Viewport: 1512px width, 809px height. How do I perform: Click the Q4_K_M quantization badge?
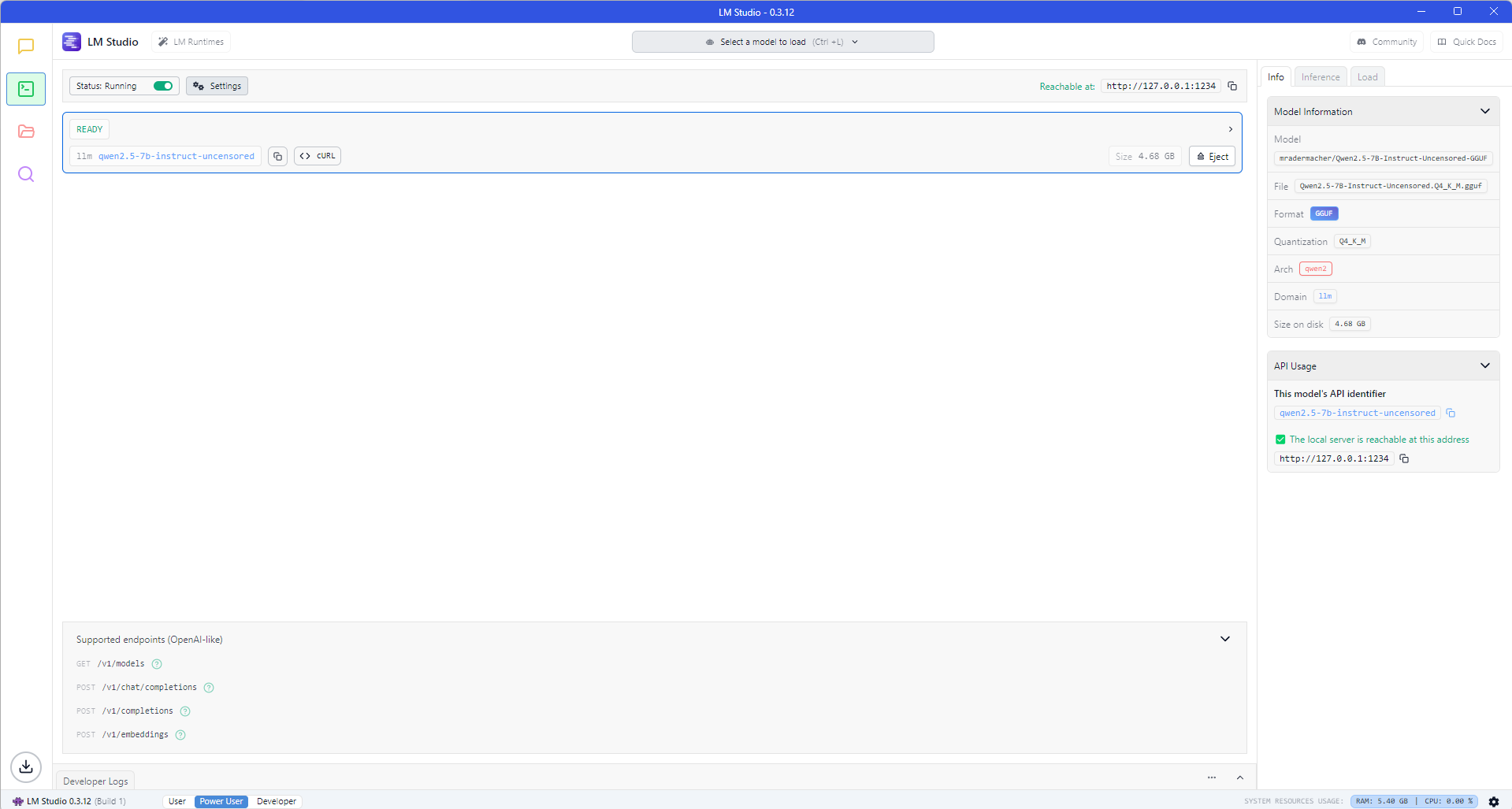click(x=1352, y=241)
